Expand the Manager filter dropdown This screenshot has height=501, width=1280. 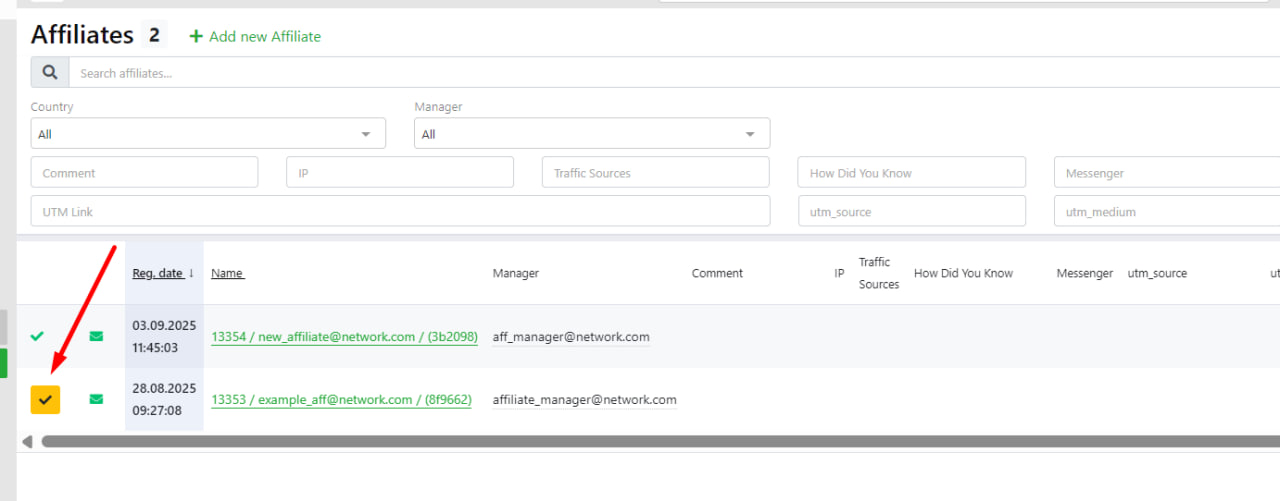tap(592, 134)
